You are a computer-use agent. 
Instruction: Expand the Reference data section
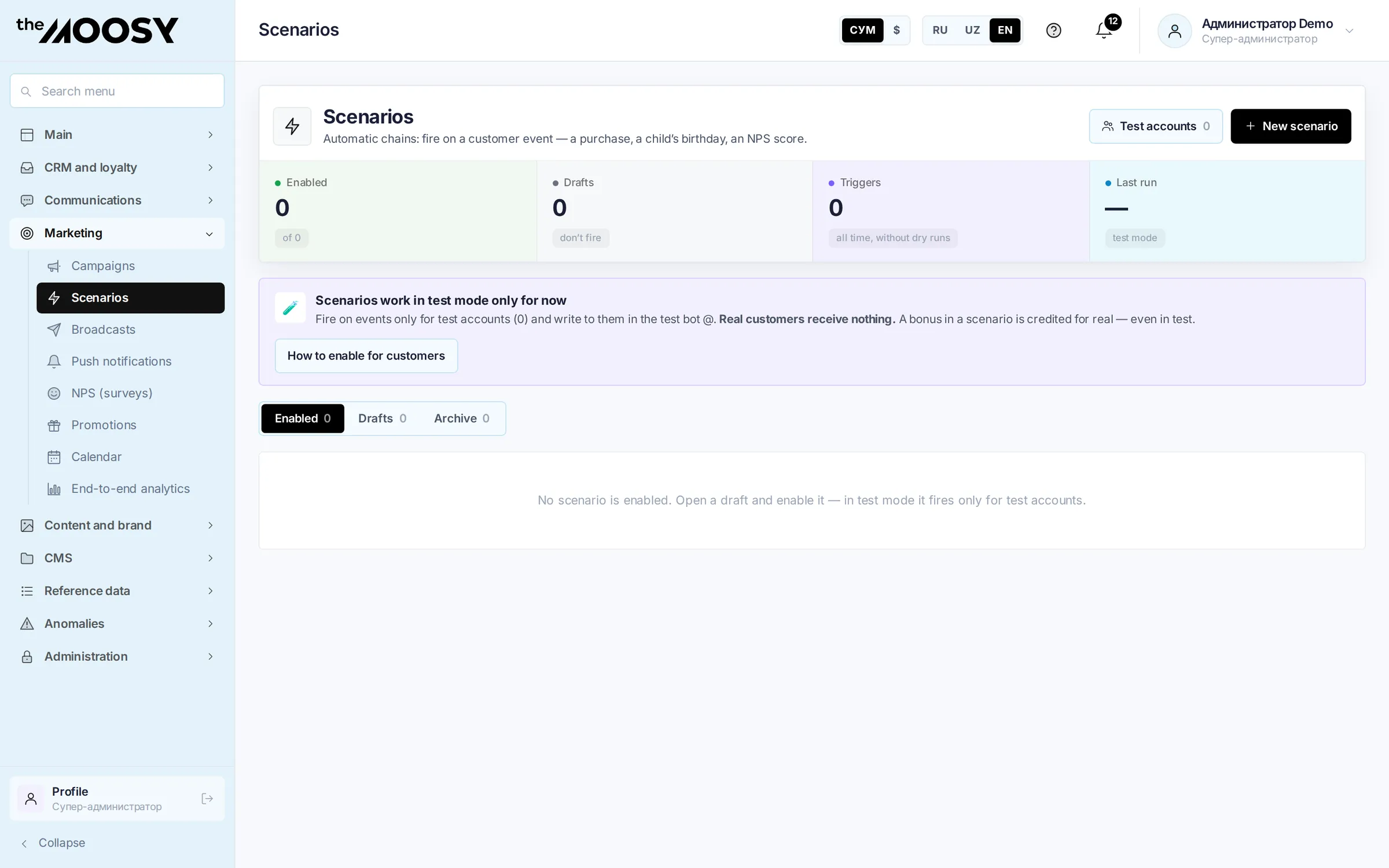[x=117, y=591]
